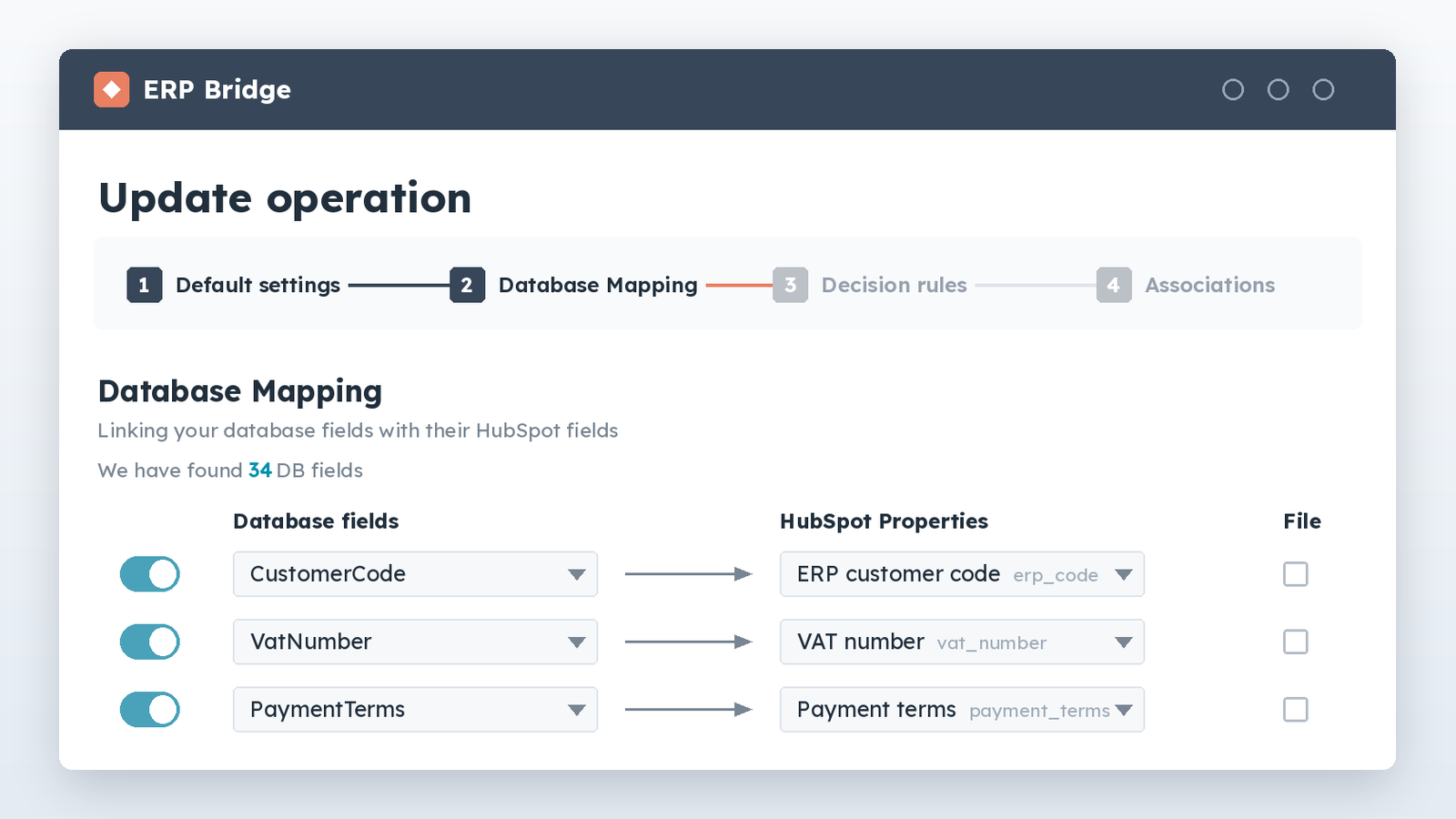Image resolution: width=1456 pixels, height=819 pixels.
Task: Disable the VatNumber mapping toggle
Action: (x=150, y=642)
